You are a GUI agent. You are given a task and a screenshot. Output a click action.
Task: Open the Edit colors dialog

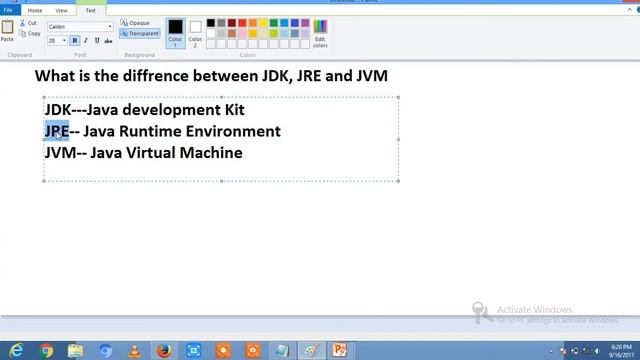point(320,33)
